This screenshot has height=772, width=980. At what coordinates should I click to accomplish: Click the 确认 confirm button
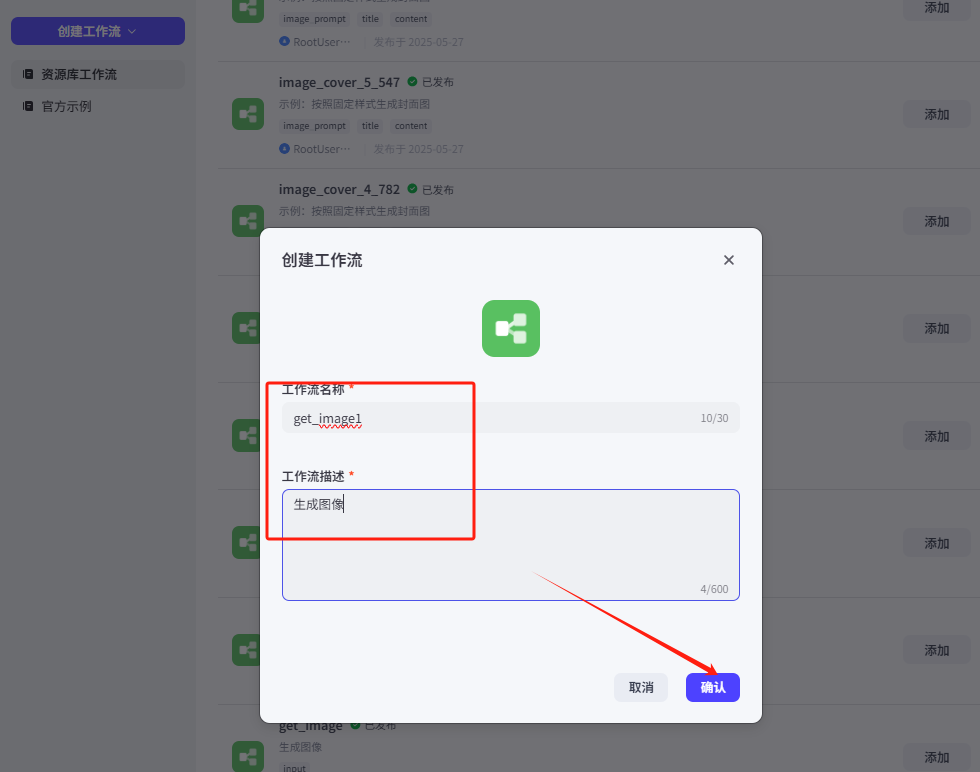click(712, 687)
